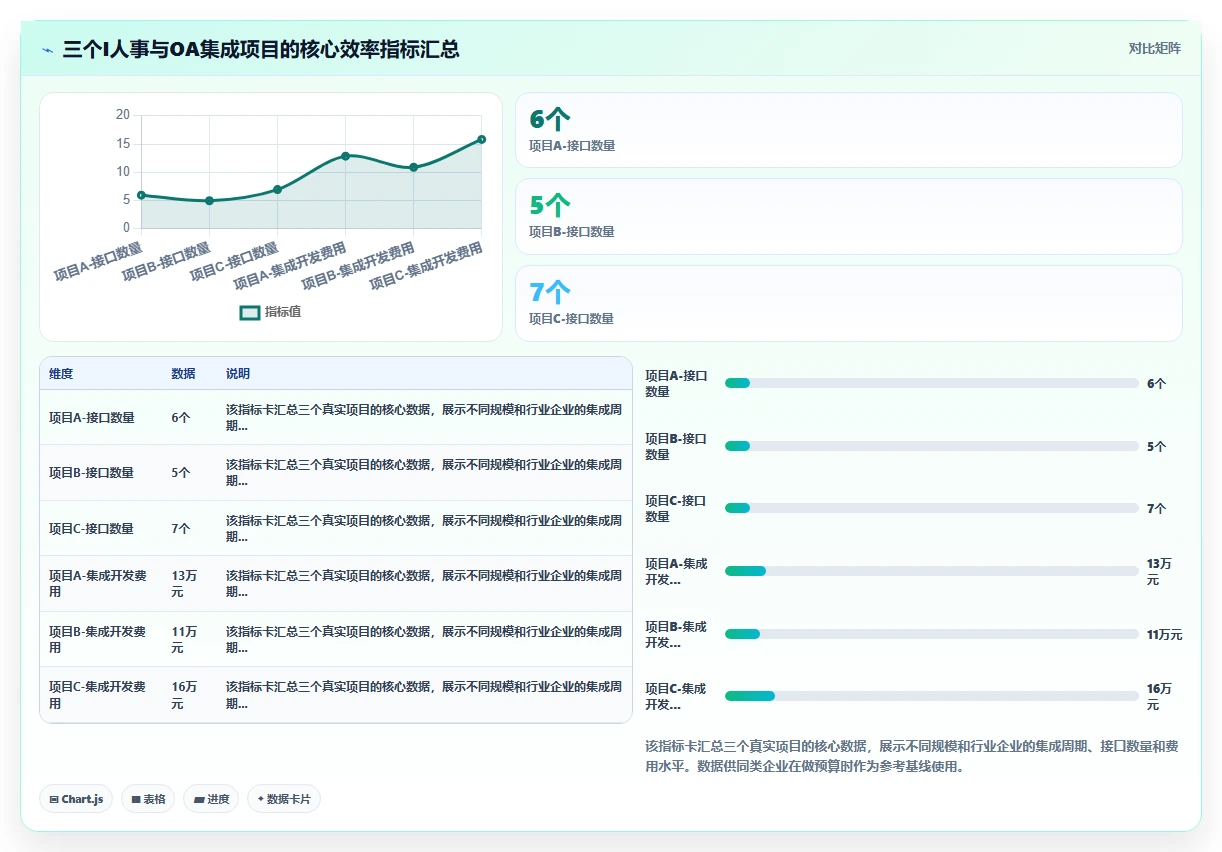Open the 6个 项目A-接口数量 data card
Image resolution: width=1222 pixels, height=852 pixels.
coord(848,130)
